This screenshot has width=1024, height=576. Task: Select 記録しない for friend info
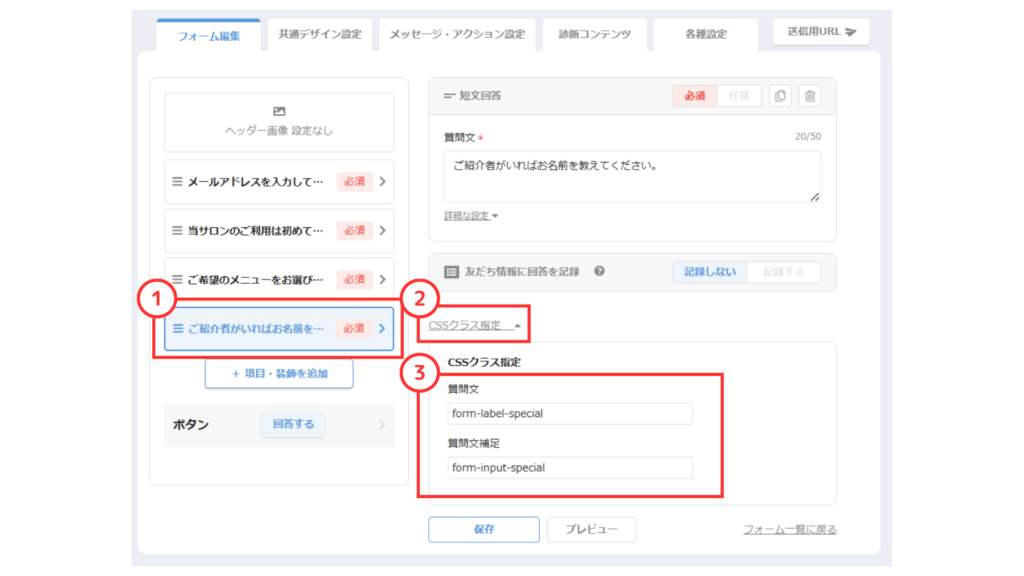[x=709, y=272]
